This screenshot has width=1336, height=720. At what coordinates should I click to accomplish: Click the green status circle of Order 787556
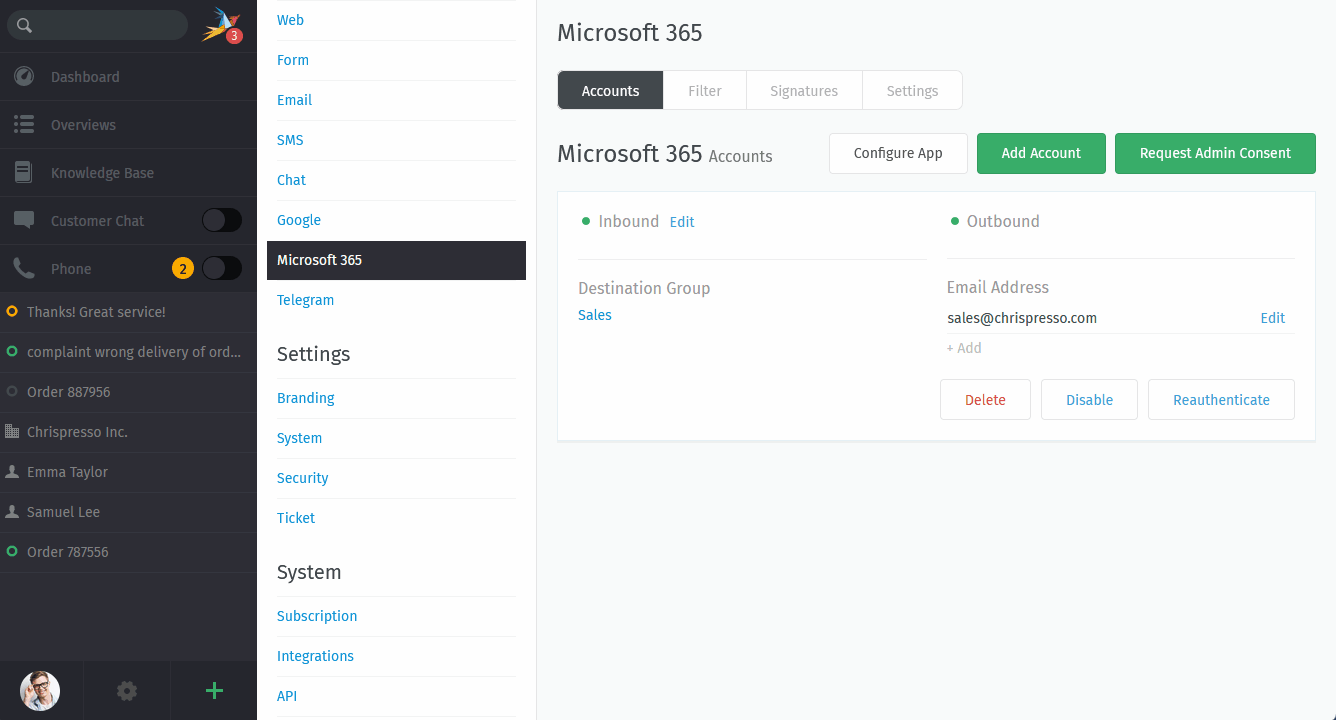12,552
